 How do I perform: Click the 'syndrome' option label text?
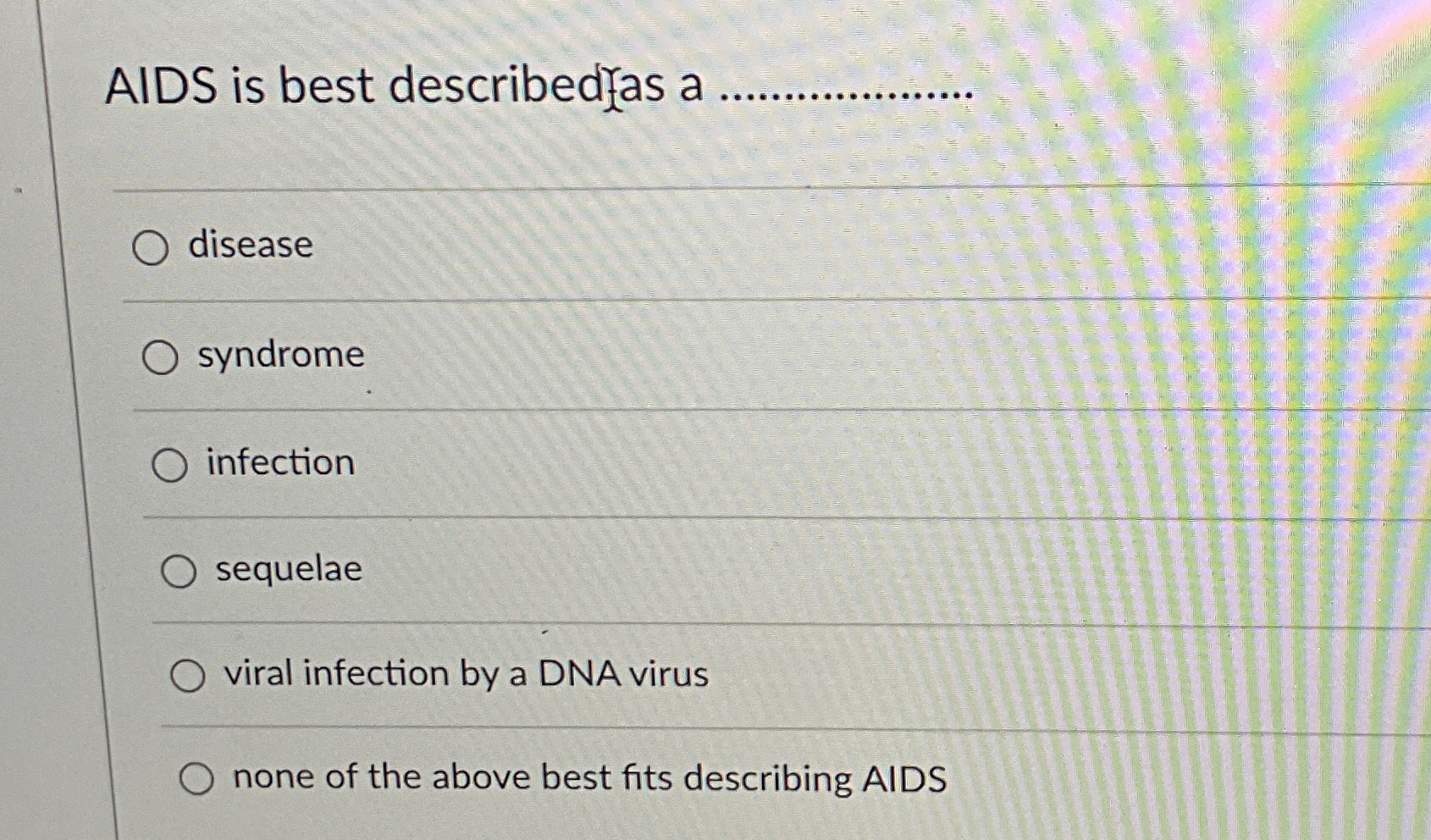(x=279, y=356)
